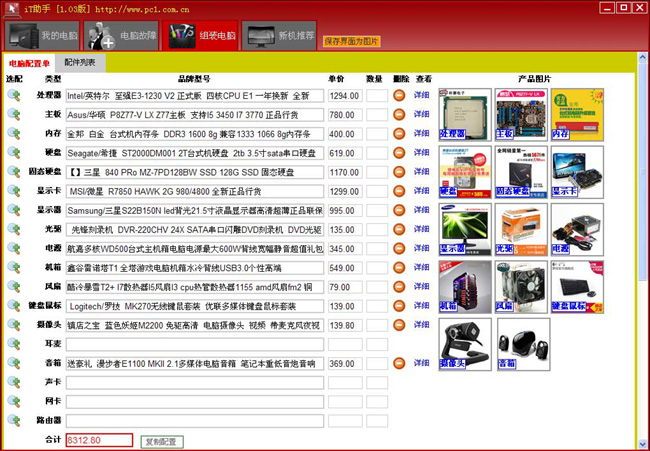Click the 硬盘 product thumbnail
This screenshot has height=451, width=650.
click(x=465, y=172)
